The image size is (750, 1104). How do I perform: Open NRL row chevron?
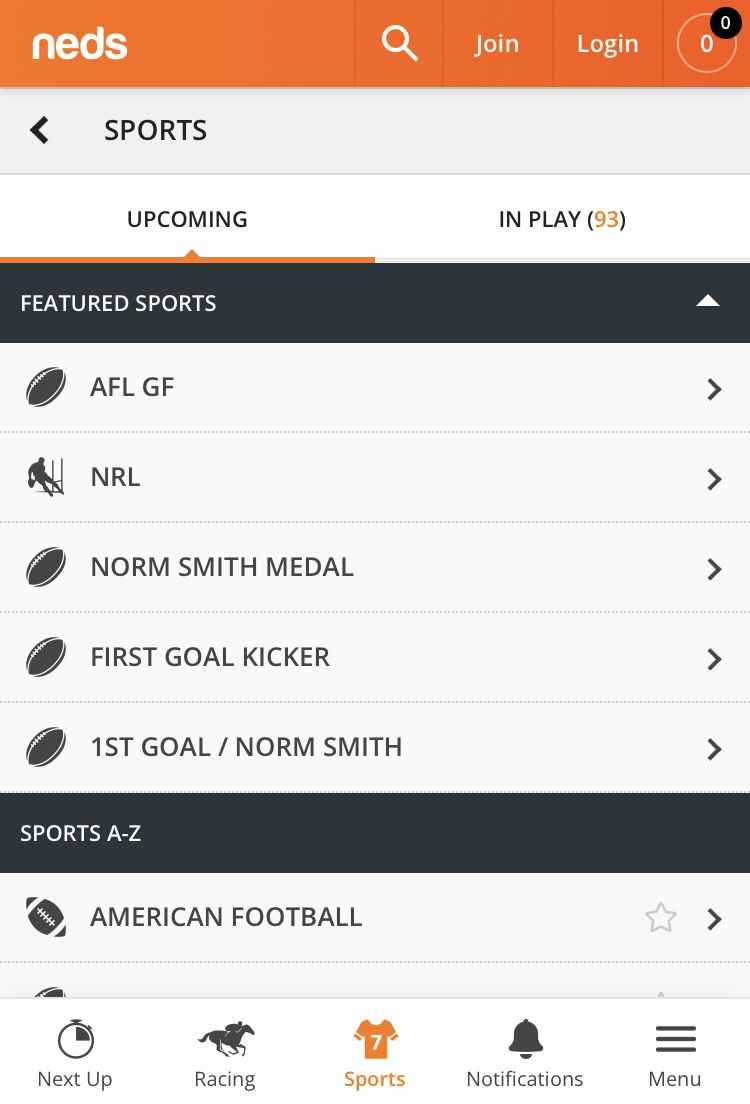[714, 479]
